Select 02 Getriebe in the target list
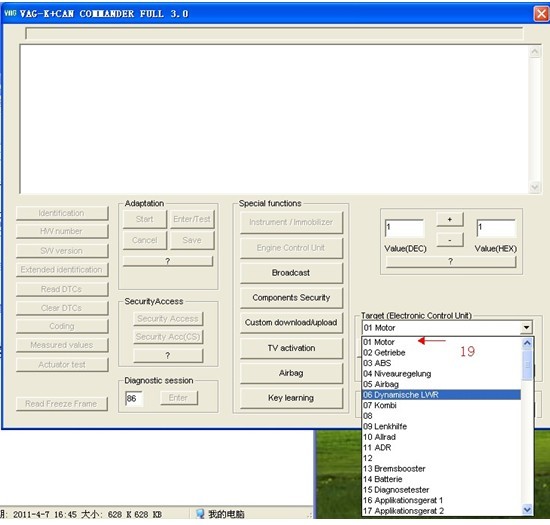Image resolution: width=550 pixels, height=525 pixels. [442, 352]
